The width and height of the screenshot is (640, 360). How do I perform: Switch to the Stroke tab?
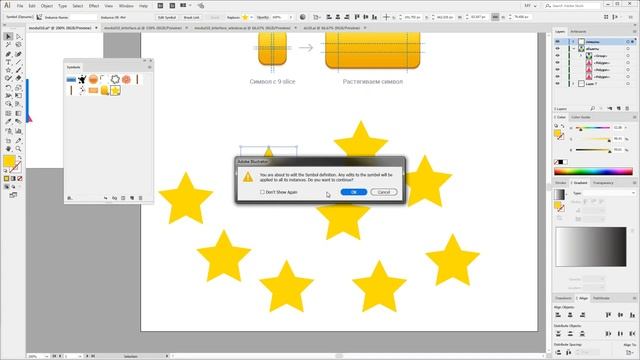pyautogui.click(x=560, y=183)
